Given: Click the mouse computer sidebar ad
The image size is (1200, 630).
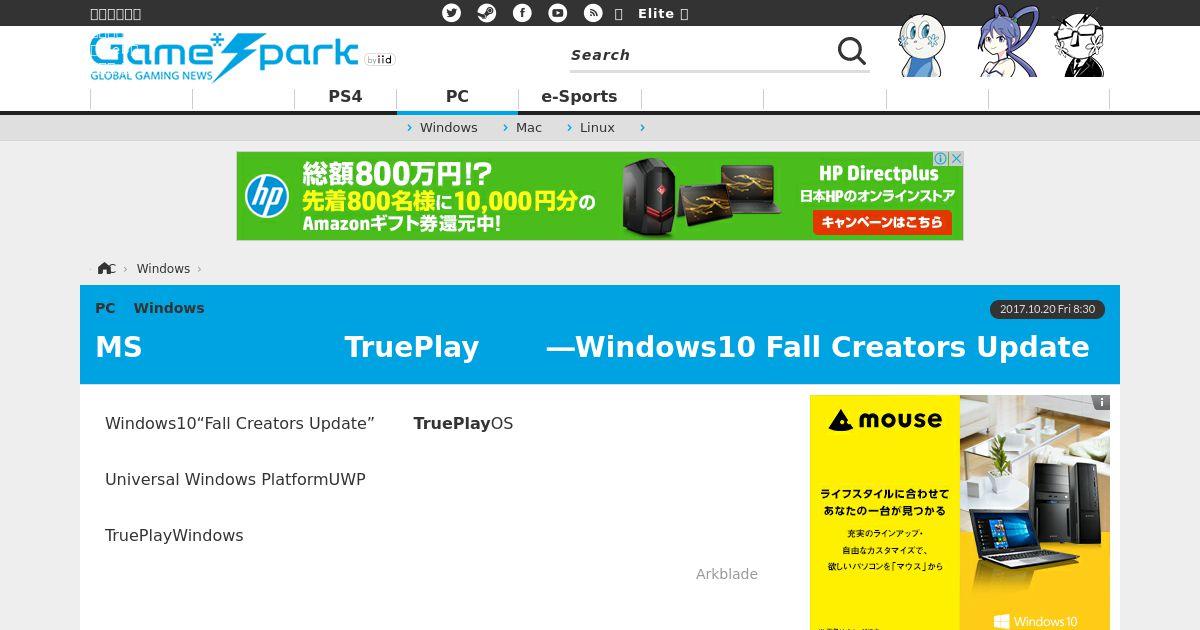Looking at the screenshot, I should coord(960,512).
